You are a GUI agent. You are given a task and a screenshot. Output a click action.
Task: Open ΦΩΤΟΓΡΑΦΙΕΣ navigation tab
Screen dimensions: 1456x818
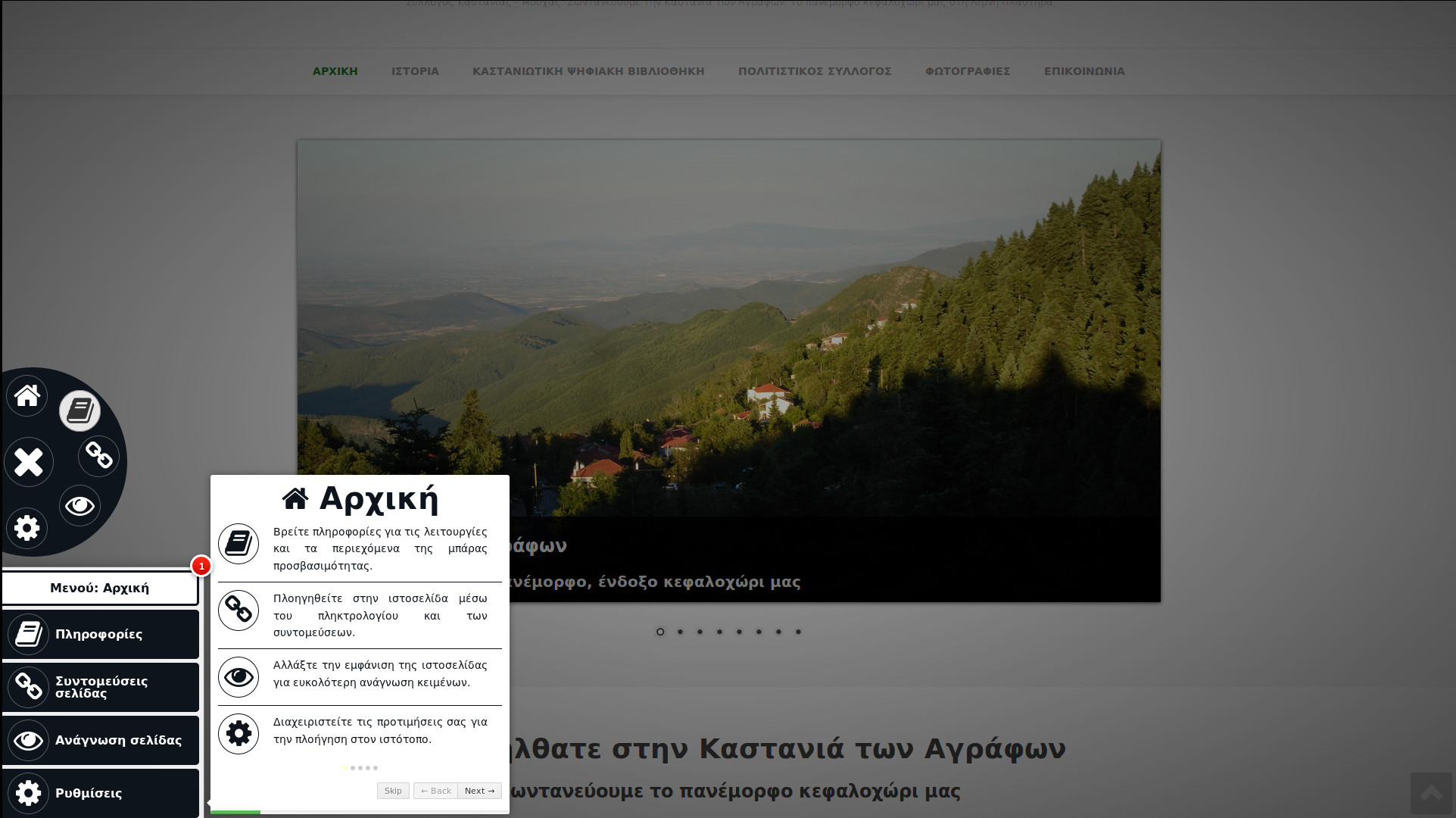[x=968, y=71]
